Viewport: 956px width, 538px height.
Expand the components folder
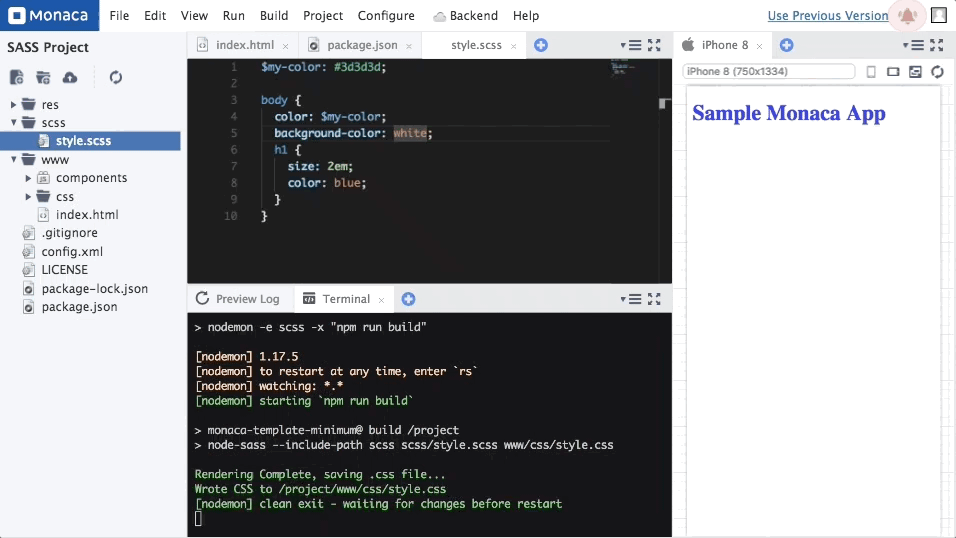(x=28, y=178)
